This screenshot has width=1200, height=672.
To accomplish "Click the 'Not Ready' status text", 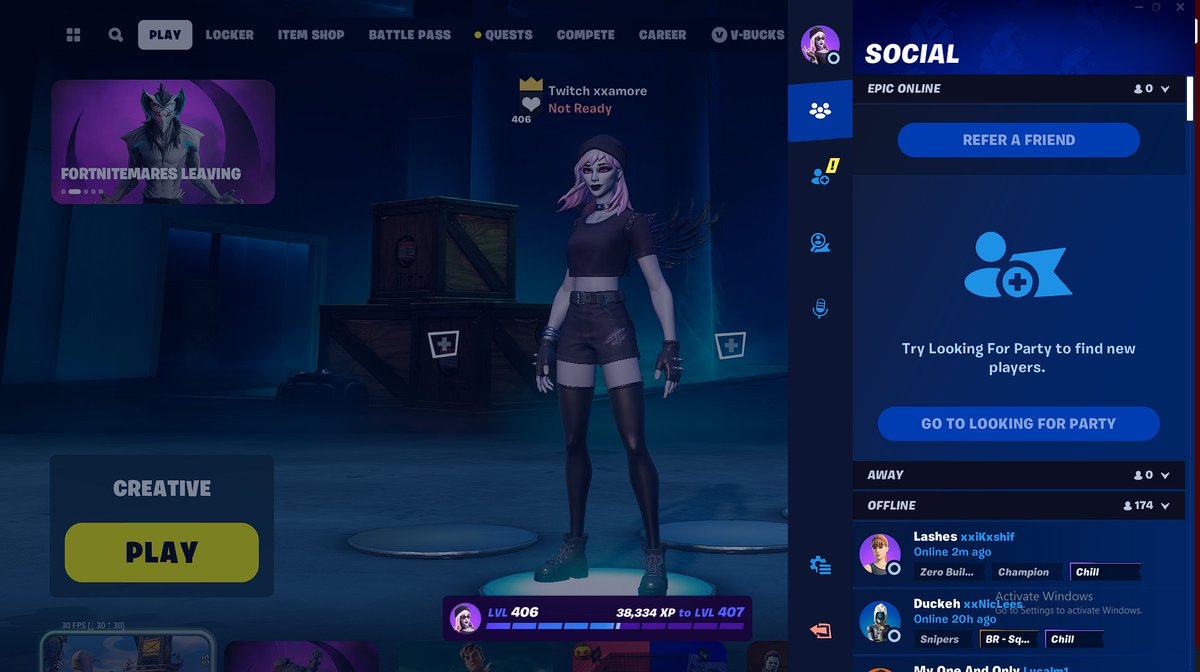I will click(580, 108).
